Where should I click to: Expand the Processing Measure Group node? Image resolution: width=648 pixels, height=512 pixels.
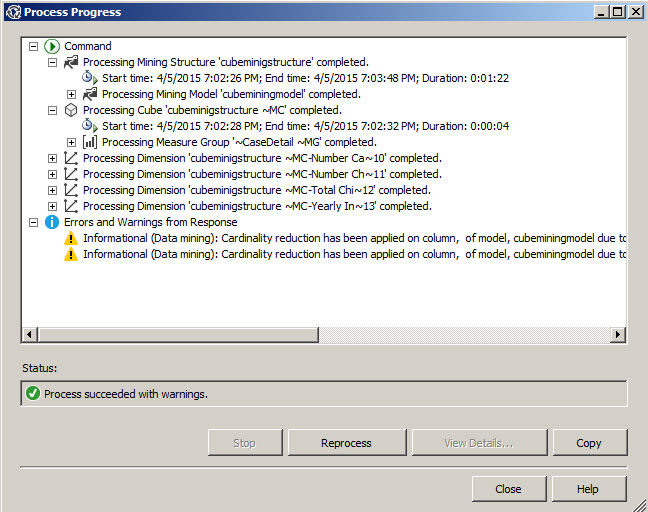point(71,143)
